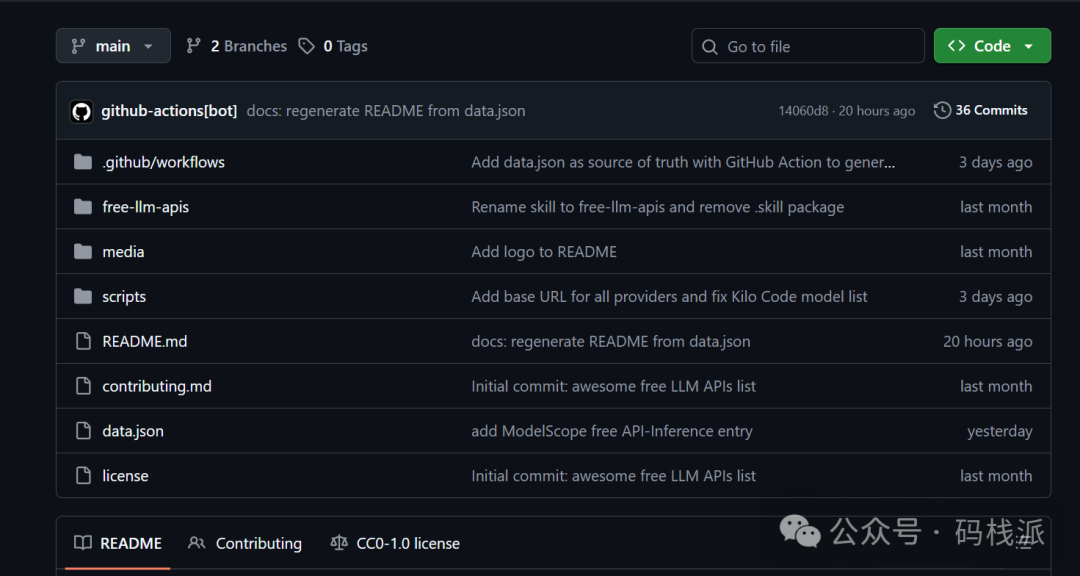This screenshot has width=1080, height=576.
Task: Click commit hash 14060d8
Action: (x=803, y=111)
